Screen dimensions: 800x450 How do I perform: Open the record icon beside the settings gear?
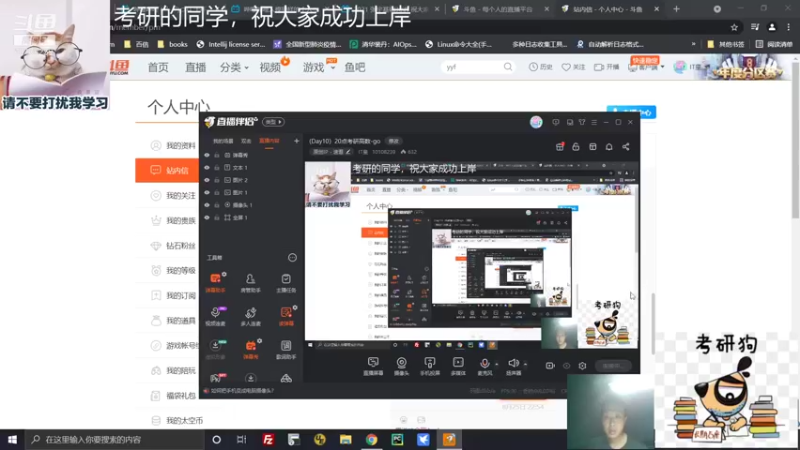point(550,366)
